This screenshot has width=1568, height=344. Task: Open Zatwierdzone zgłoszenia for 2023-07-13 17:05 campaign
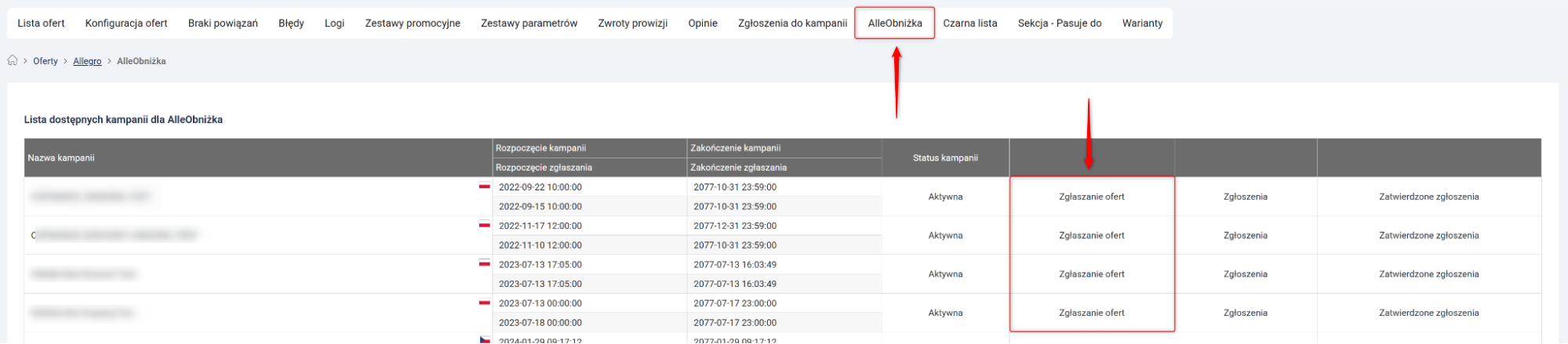pos(1428,274)
